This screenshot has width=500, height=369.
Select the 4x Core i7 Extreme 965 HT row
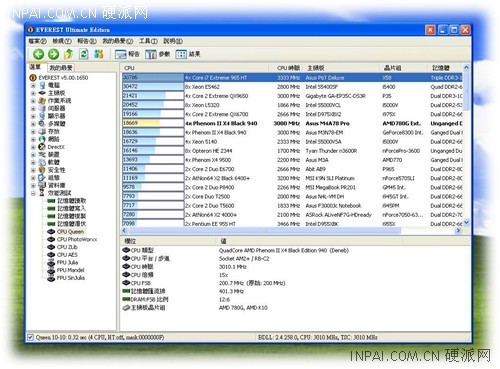(x=292, y=78)
